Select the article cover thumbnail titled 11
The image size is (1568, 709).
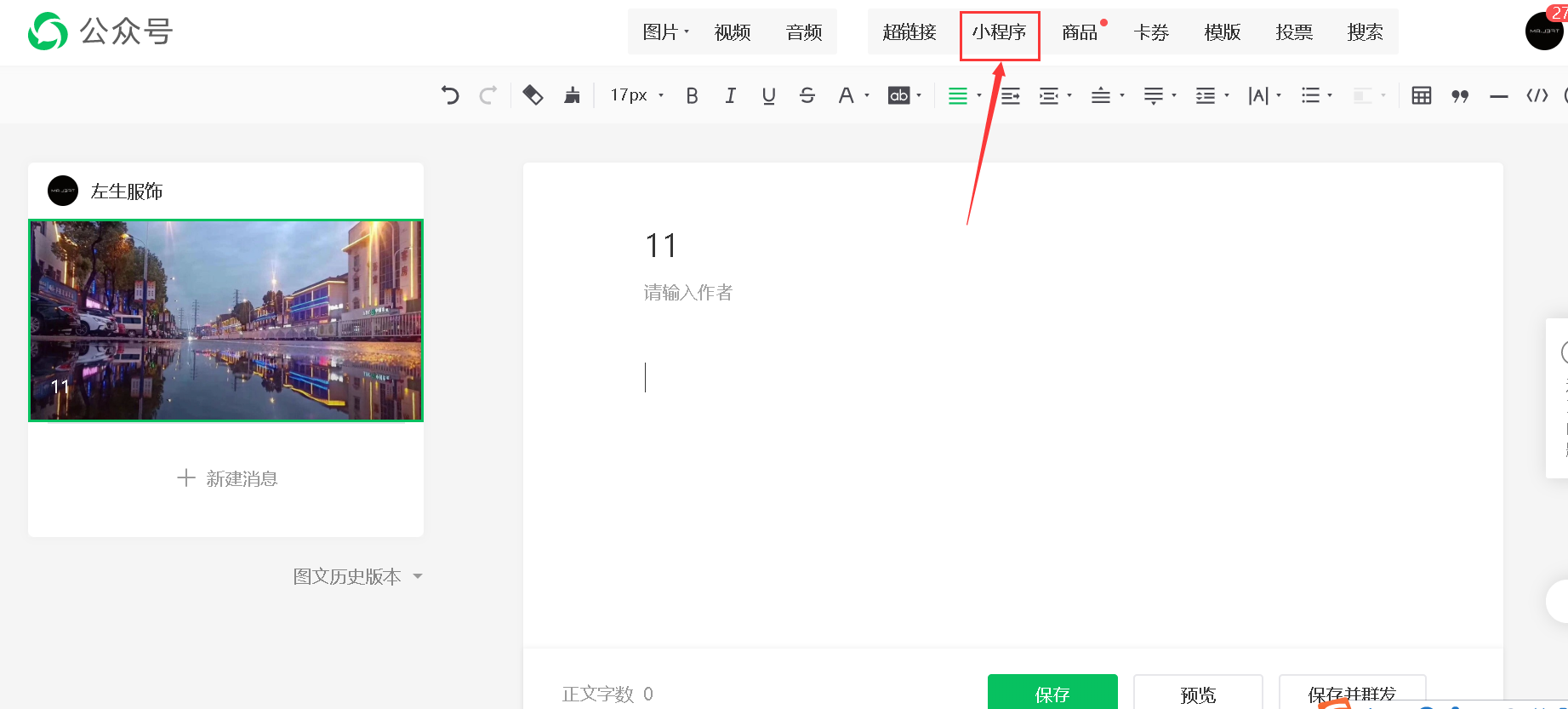(225, 320)
